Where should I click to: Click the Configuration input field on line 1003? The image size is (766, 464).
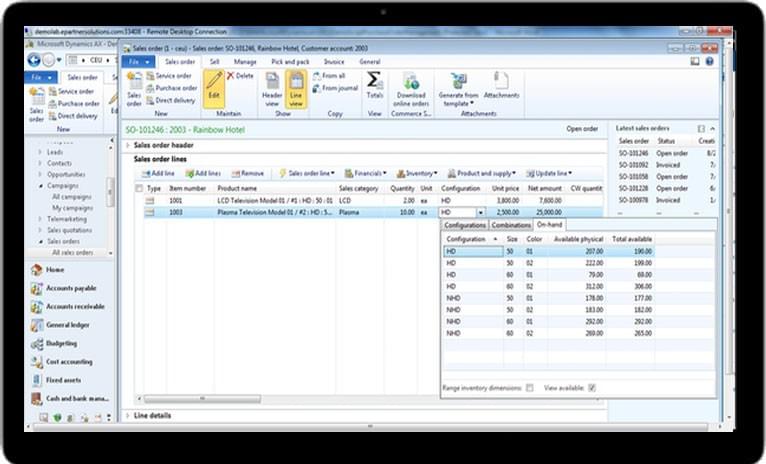click(x=458, y=212)
